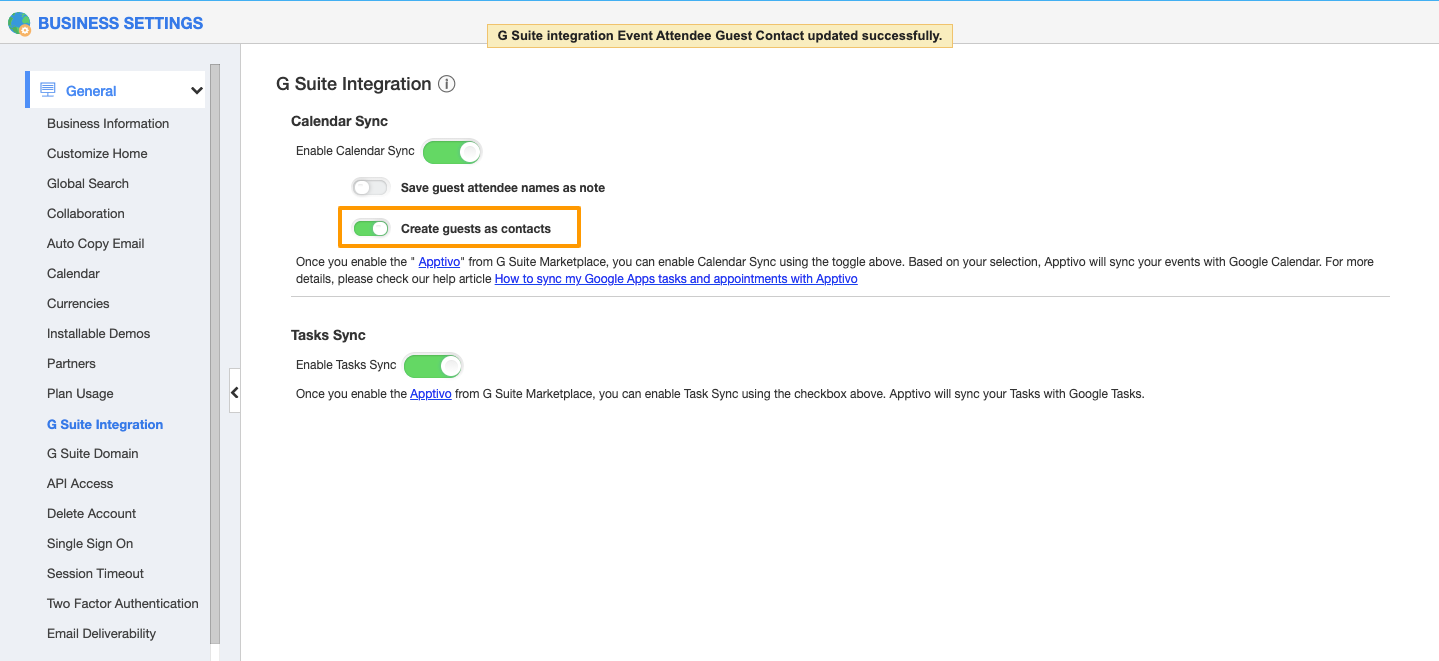Toggle Enable Tasks Sync switch

tap(433, 365)
